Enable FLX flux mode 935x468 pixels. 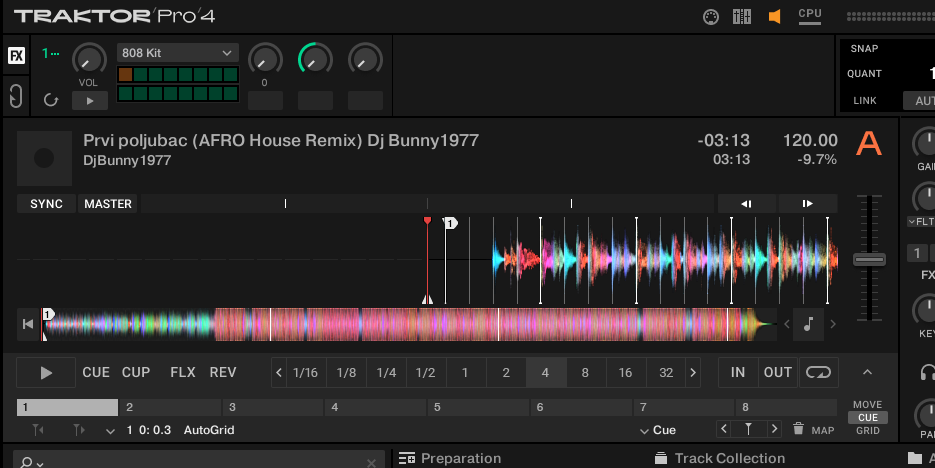coord(182,373)
